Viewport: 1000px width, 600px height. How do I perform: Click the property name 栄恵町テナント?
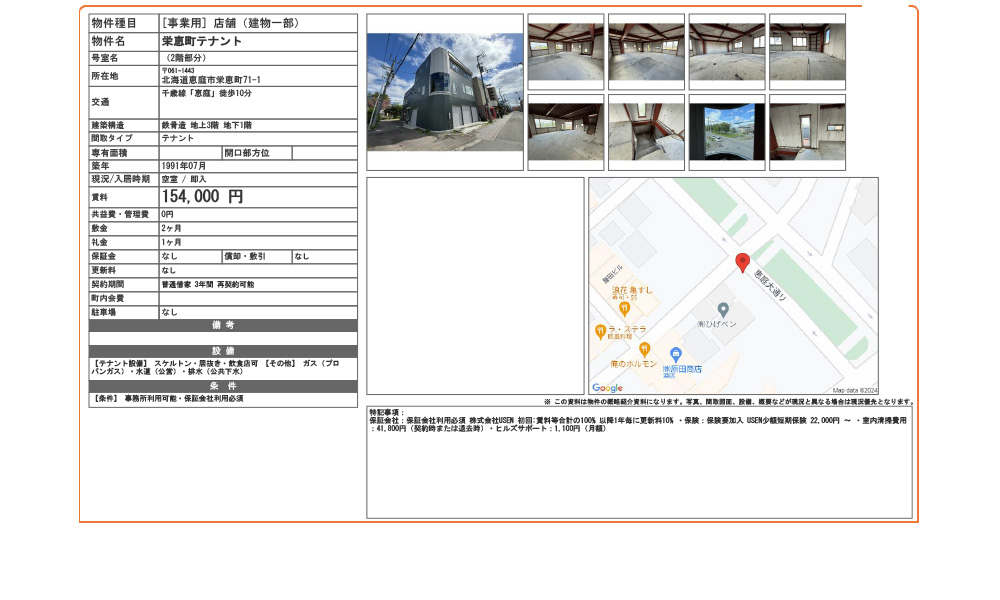[201, 42]
